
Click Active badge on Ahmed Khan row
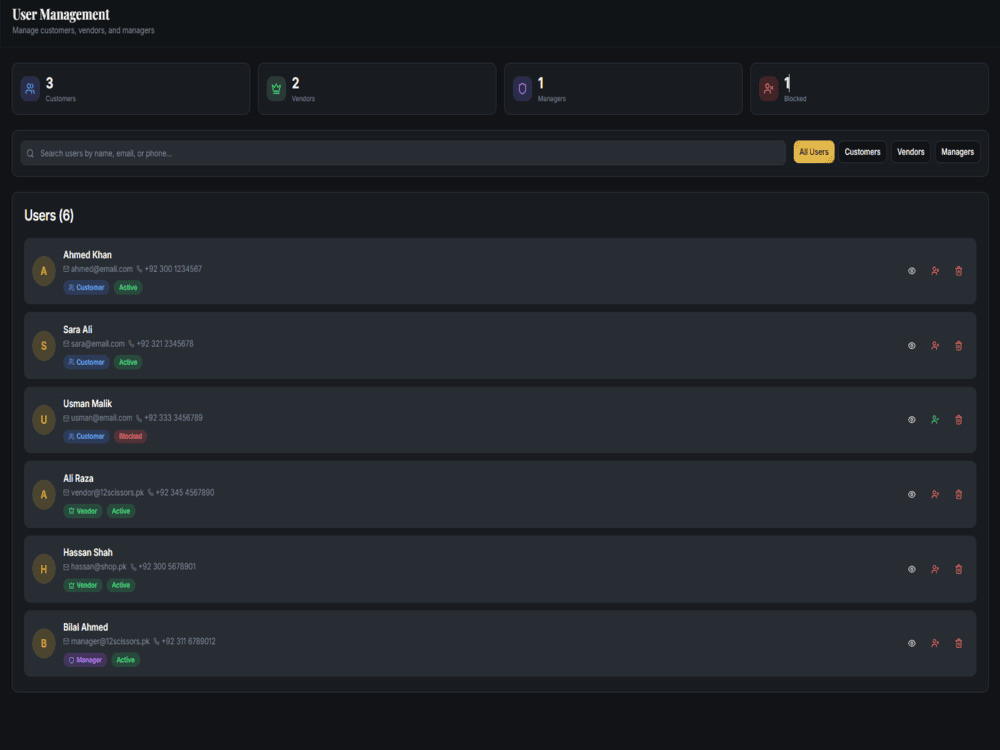click(128, 288)
